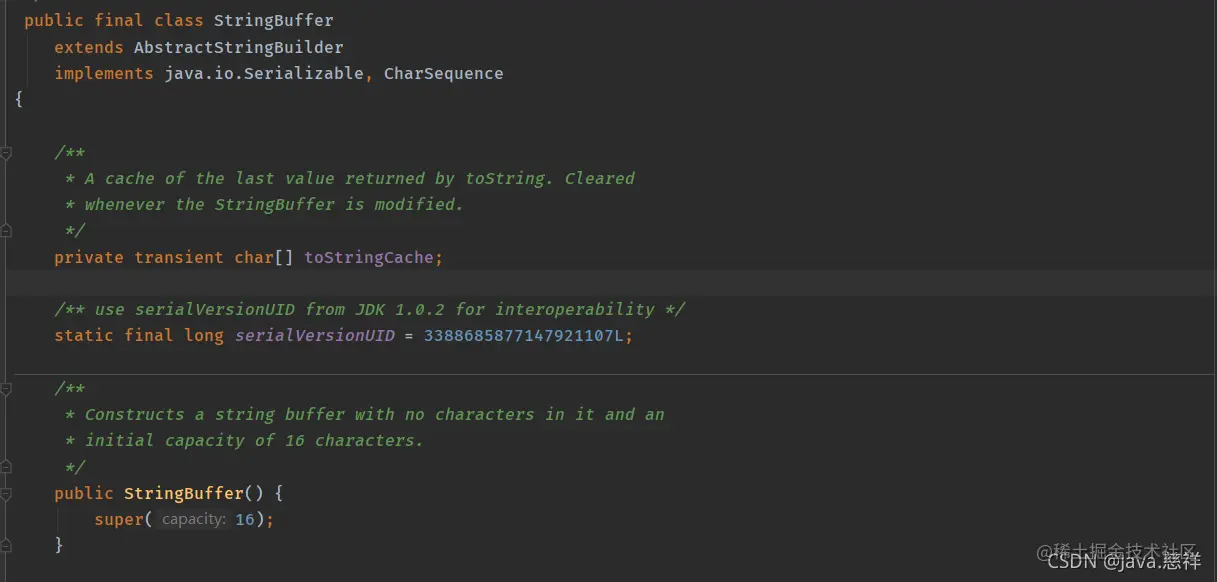Collapse the toStringCache Javadoc comment start marker

(6, 152)
